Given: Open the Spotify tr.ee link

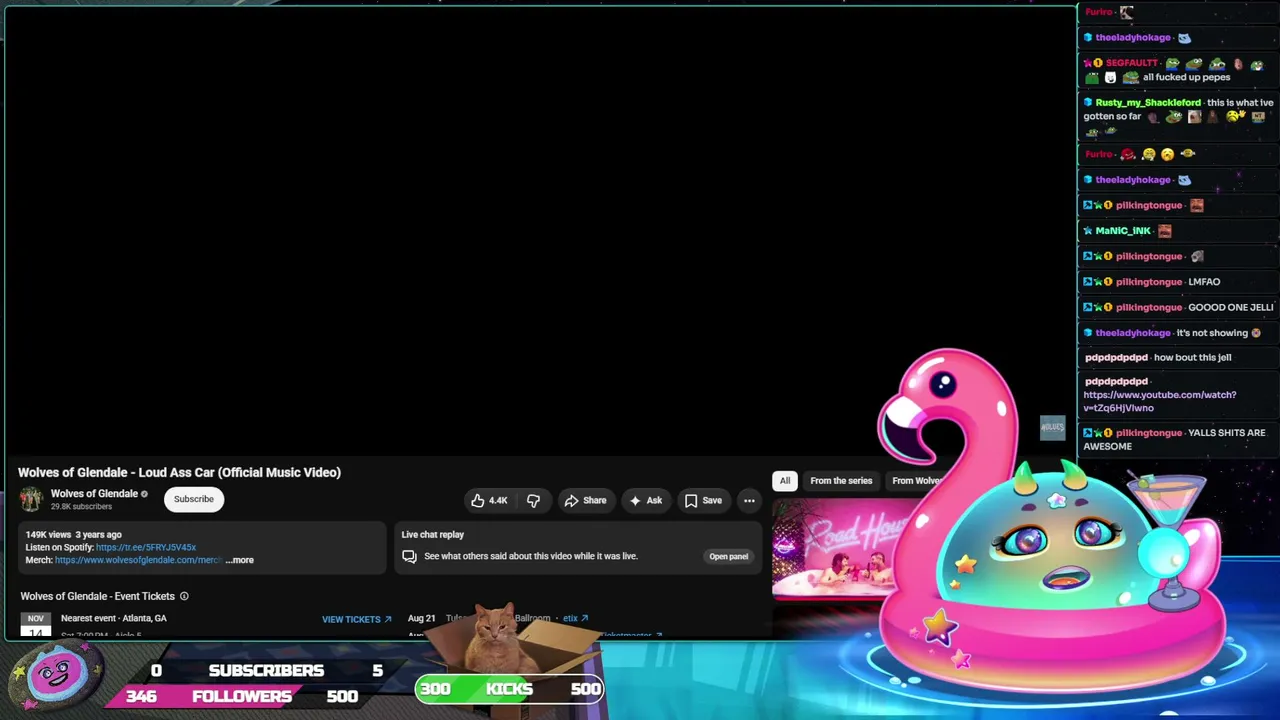Looking at the screenshot, I should click(146, 547).
